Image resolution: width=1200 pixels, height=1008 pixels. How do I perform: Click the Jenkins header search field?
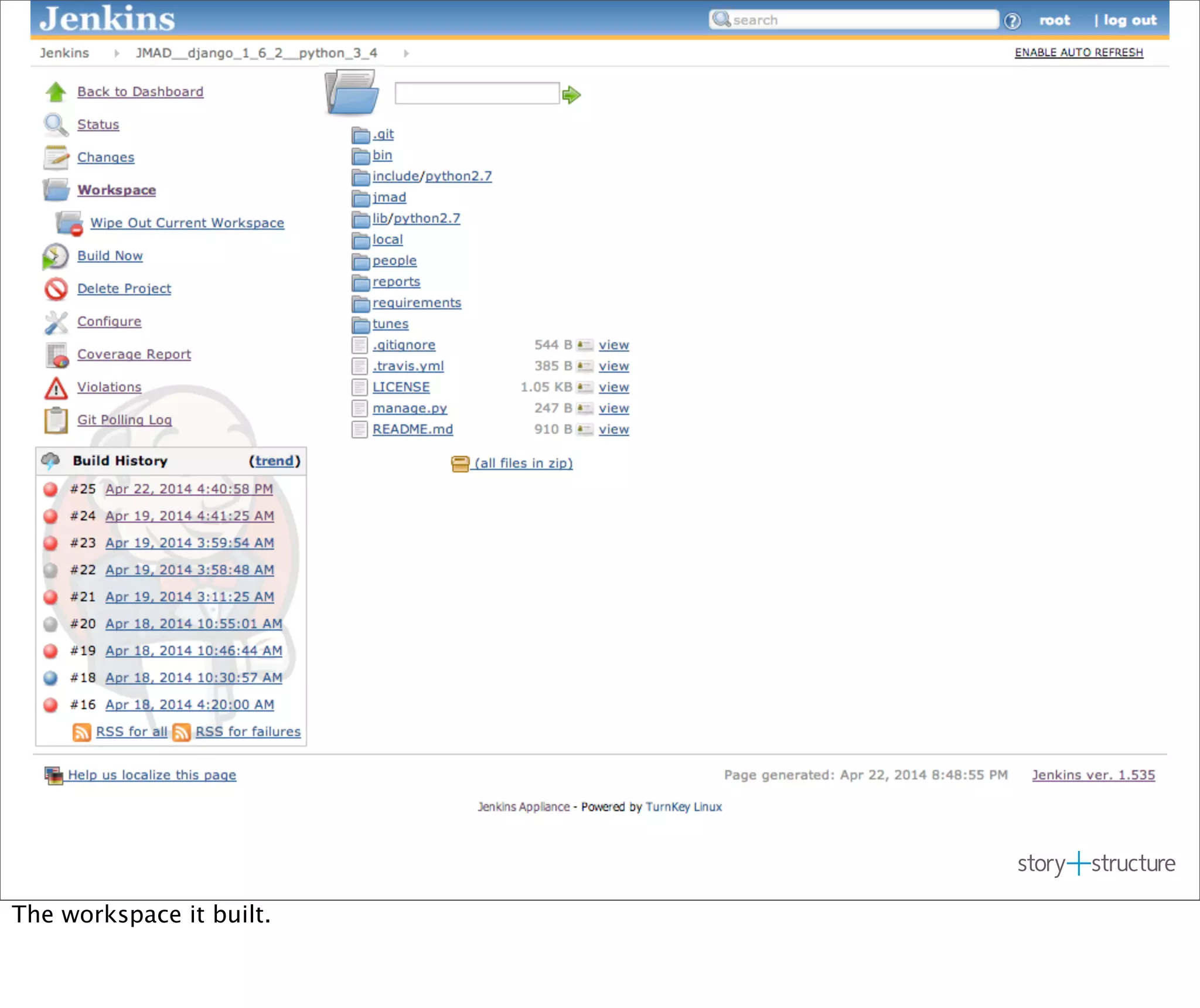pos(854,20)
